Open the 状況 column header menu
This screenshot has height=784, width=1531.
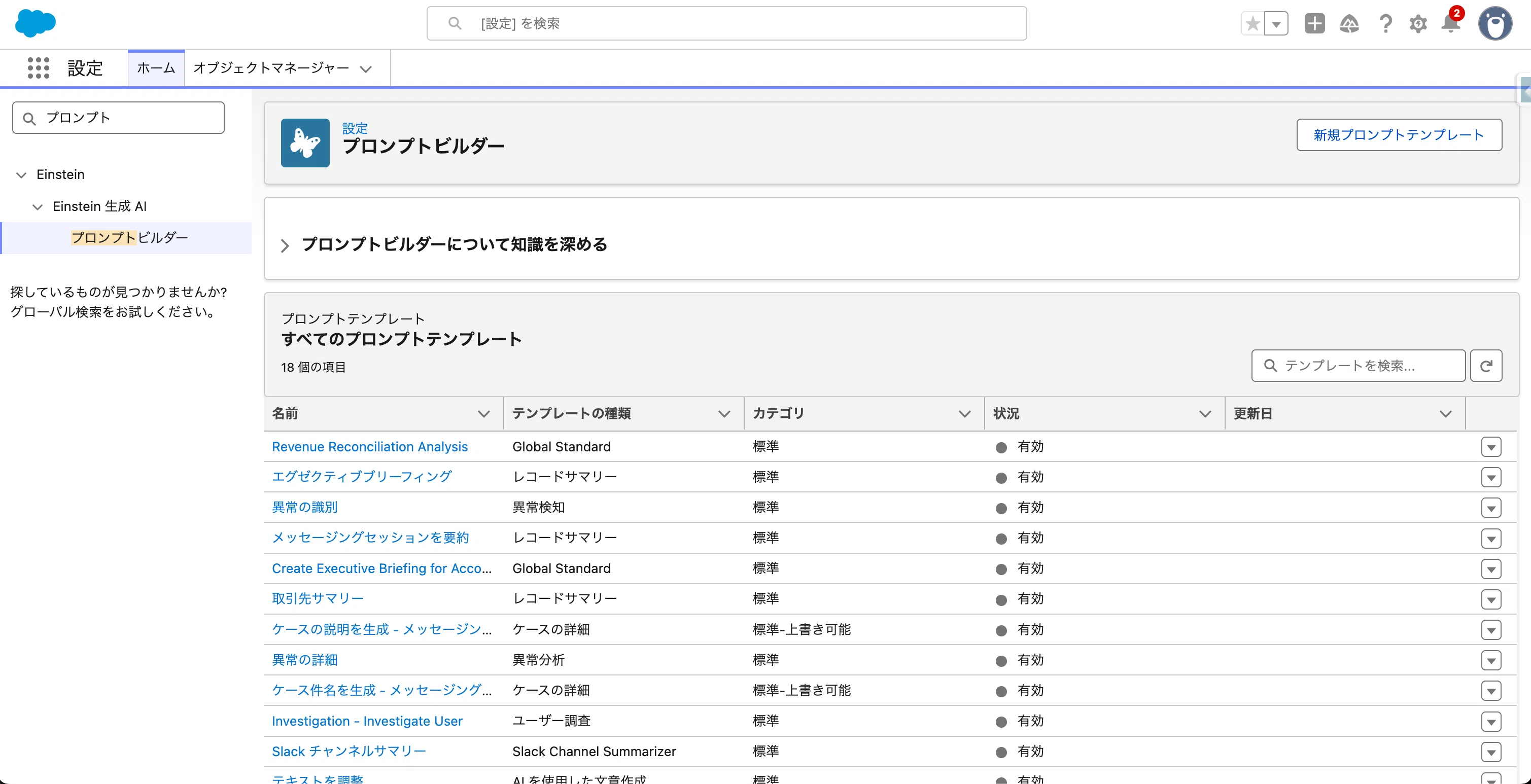1205,414
